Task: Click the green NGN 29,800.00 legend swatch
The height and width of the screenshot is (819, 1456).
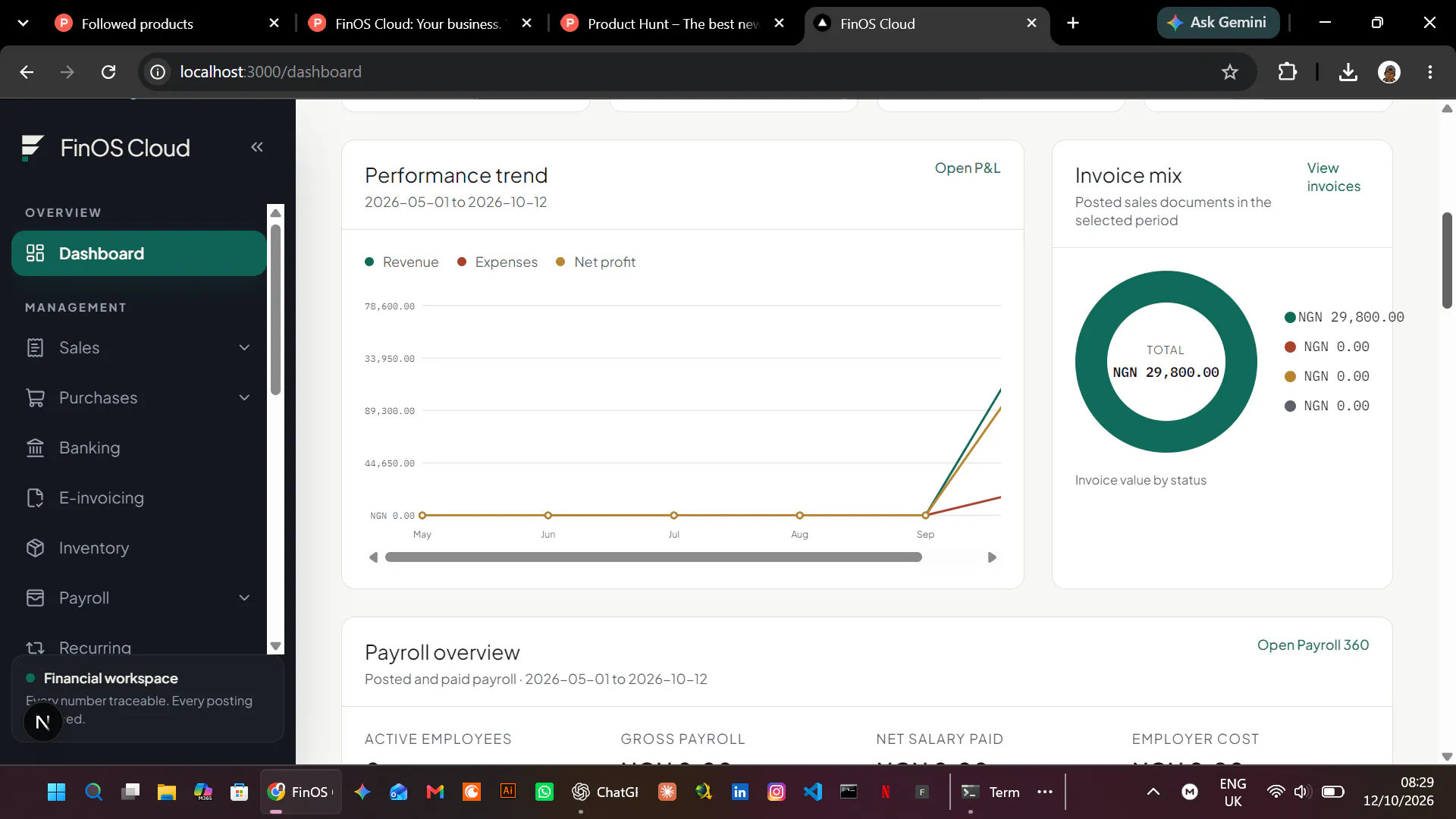Action: point(1290,317)
